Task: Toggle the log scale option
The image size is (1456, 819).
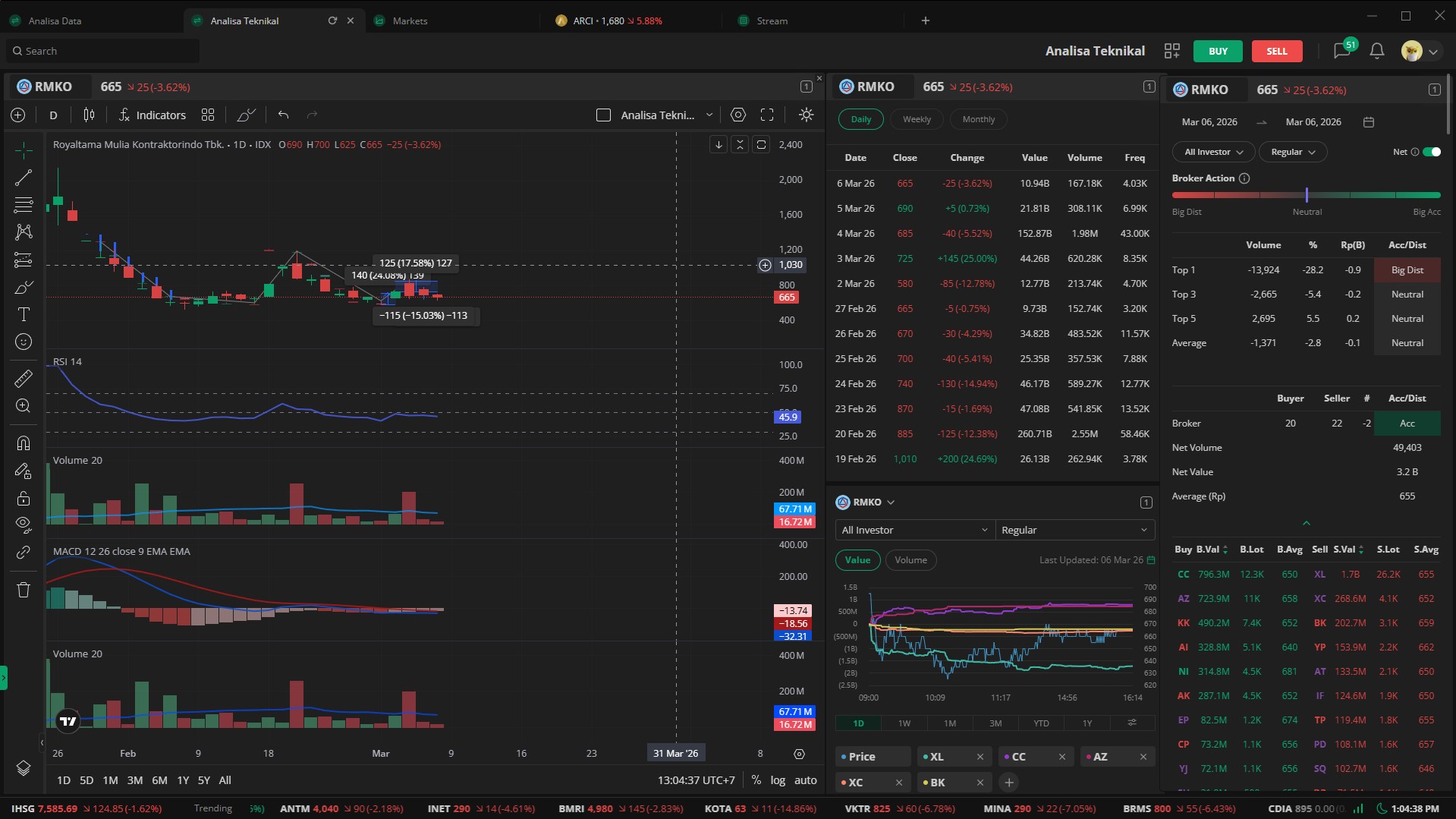Action: 778,780
